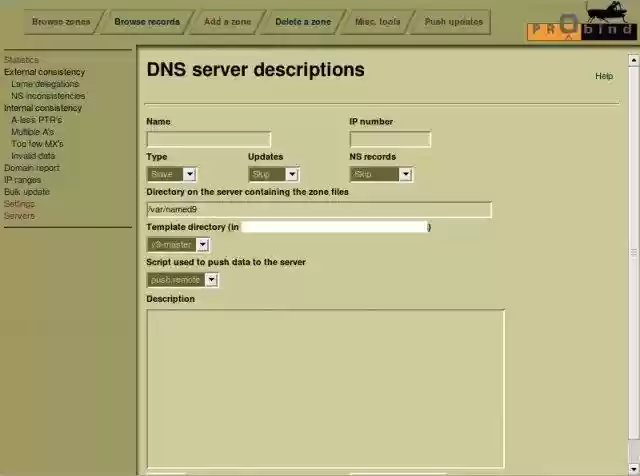Open Invalid data report
The height and width of the screenshot is (476, 640).
pyautogui.click(x=33, y=156)
